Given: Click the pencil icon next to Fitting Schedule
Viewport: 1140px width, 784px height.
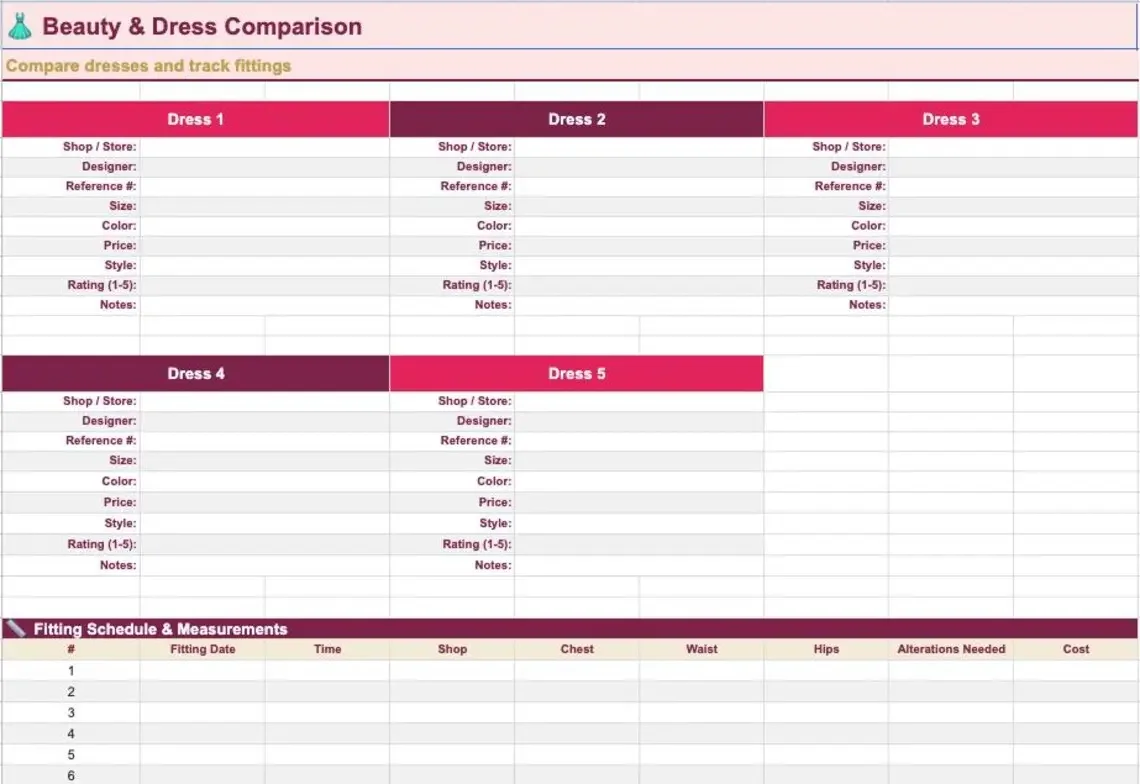Looking at the screenshot, I should point(17,629).
